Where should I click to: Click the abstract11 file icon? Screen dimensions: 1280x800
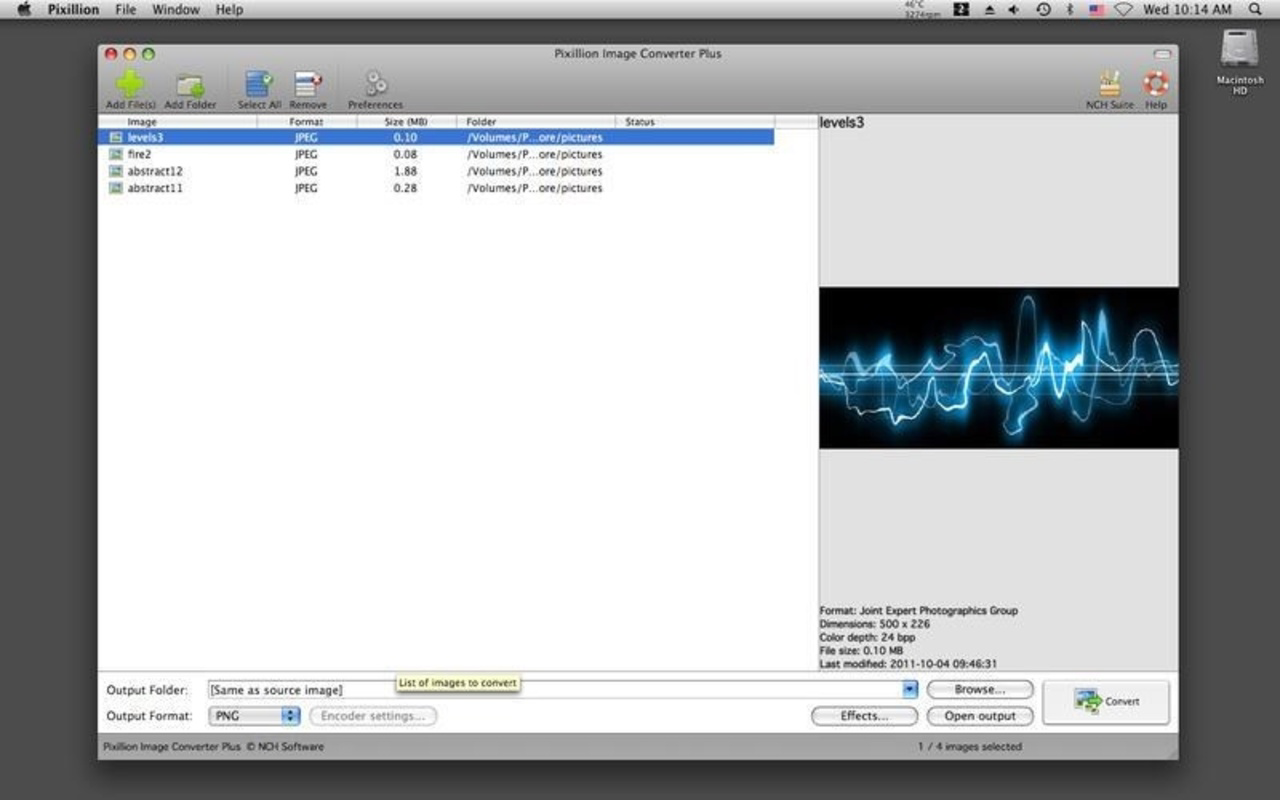click(x=116, y=188)
